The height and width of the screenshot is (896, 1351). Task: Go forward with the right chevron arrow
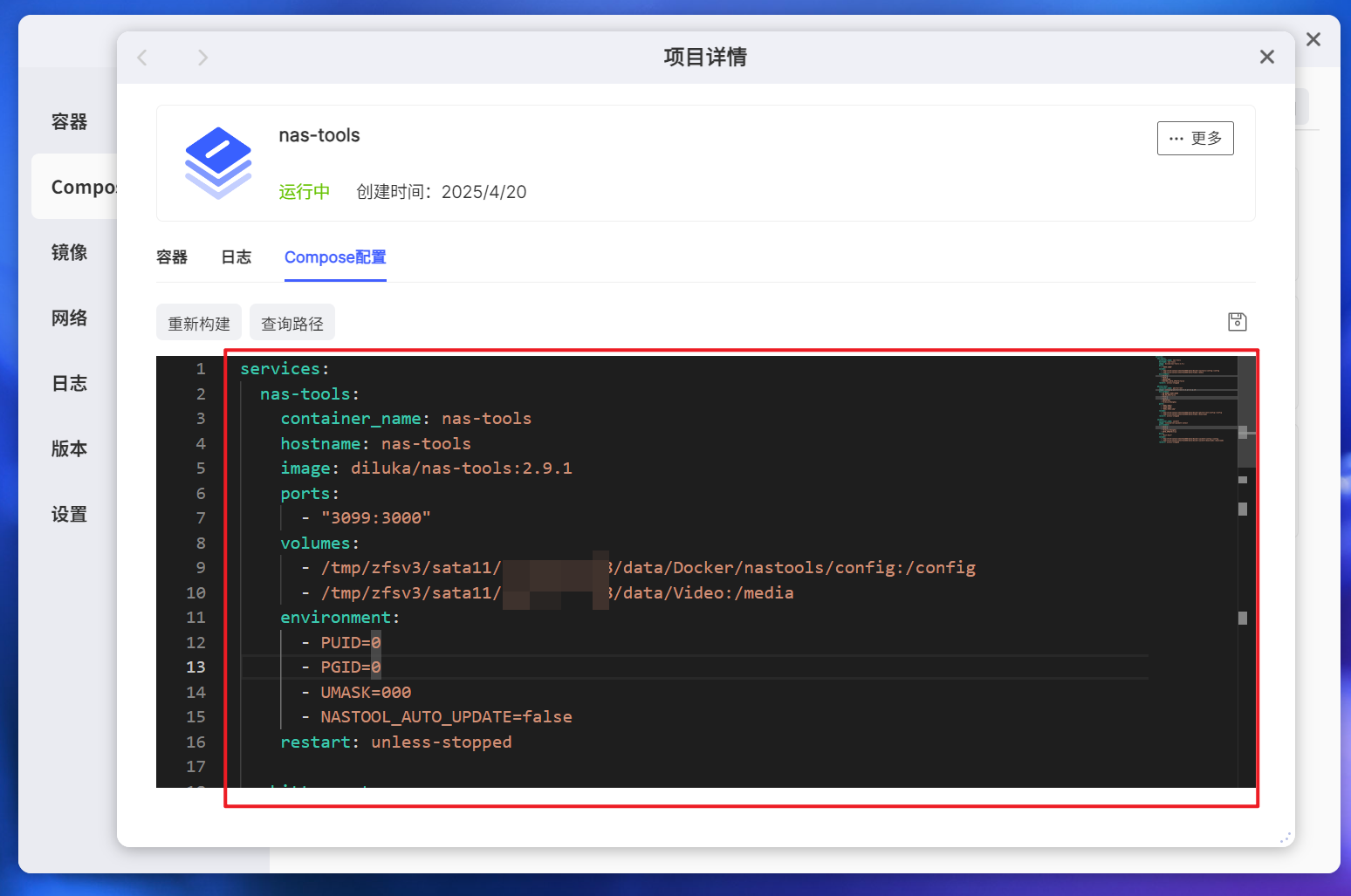(x=202, y=58)
